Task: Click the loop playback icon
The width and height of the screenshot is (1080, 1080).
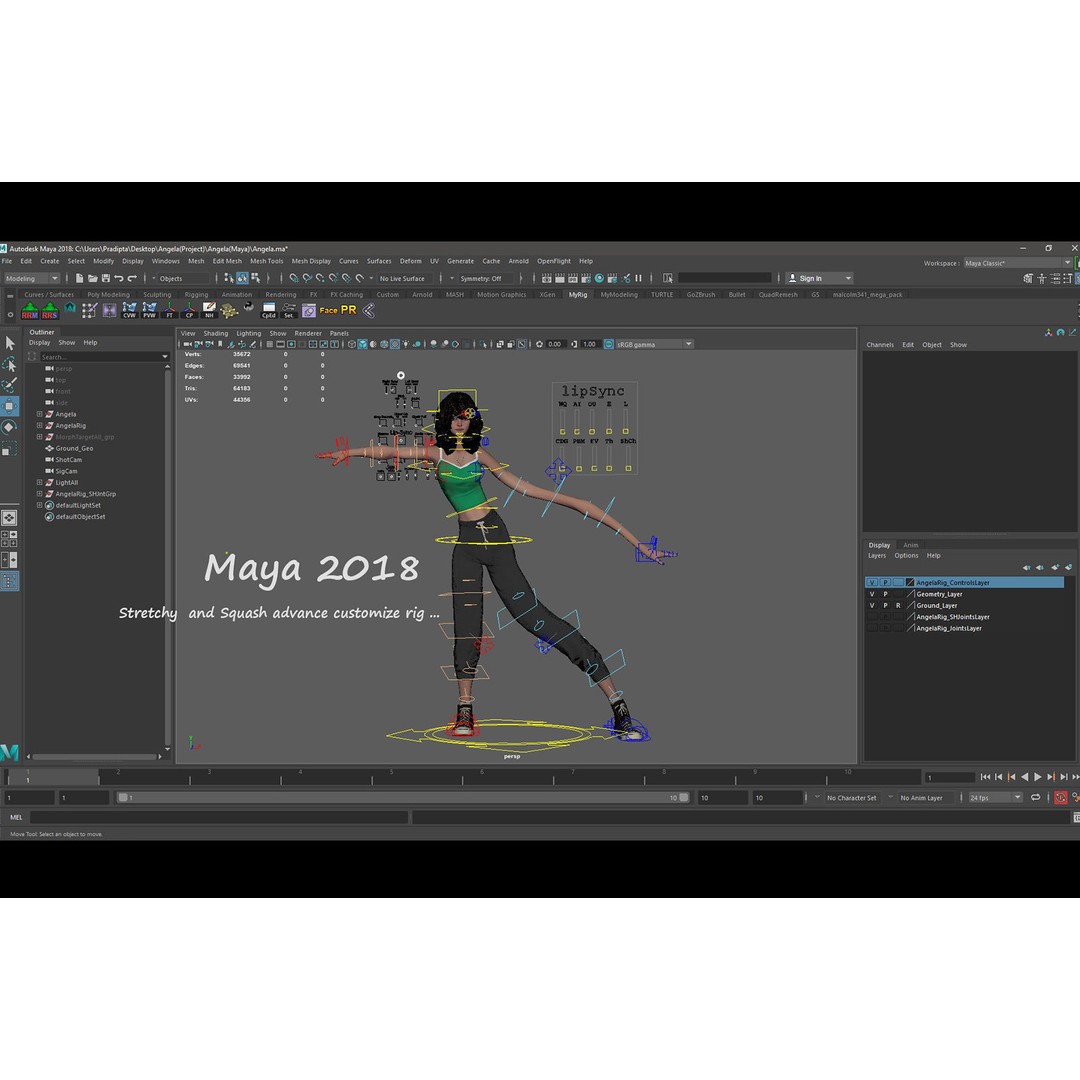Action: [x=1035, y=798]
